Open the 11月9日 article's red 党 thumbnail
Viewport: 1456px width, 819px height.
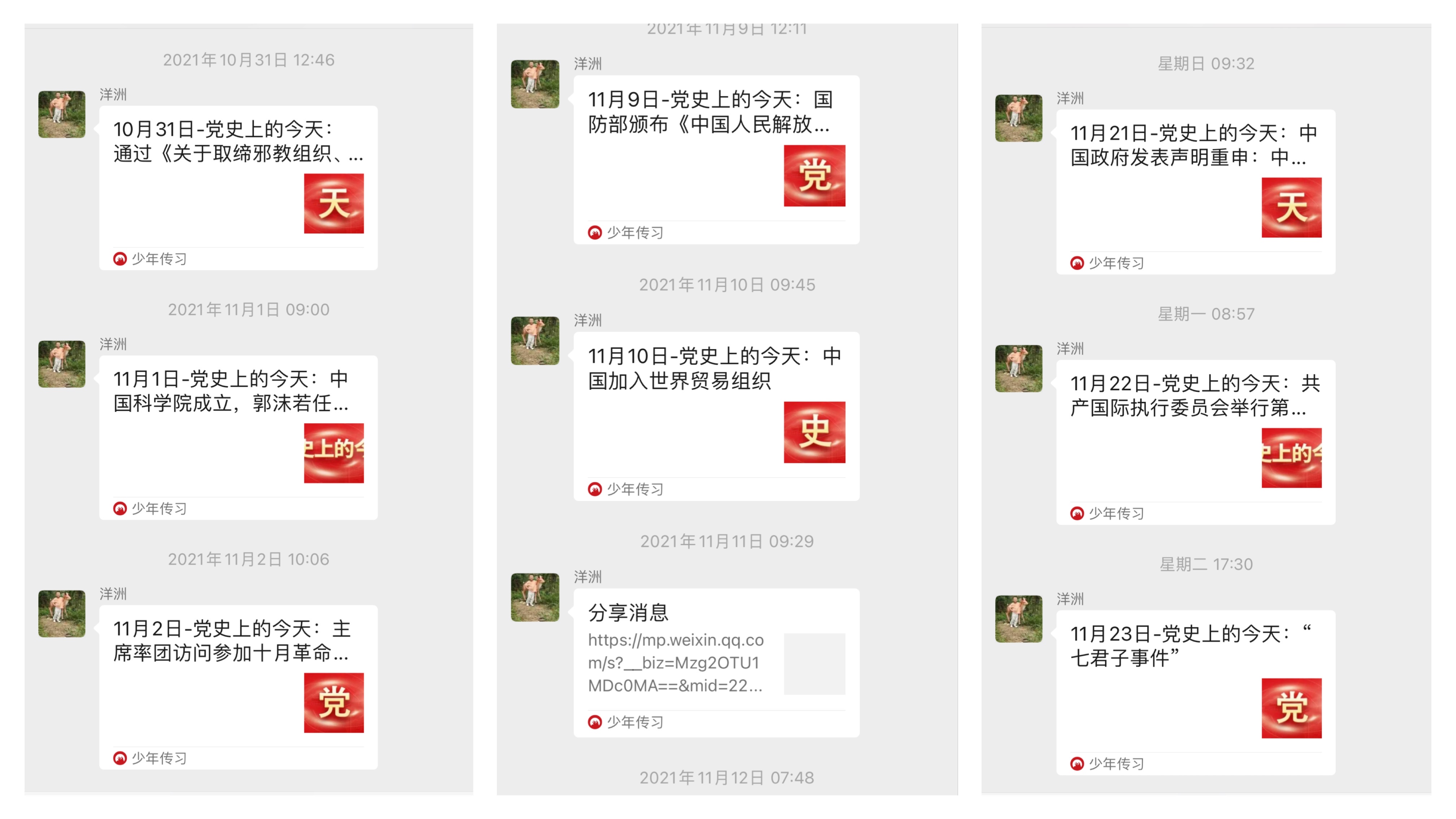click(814, 176)
